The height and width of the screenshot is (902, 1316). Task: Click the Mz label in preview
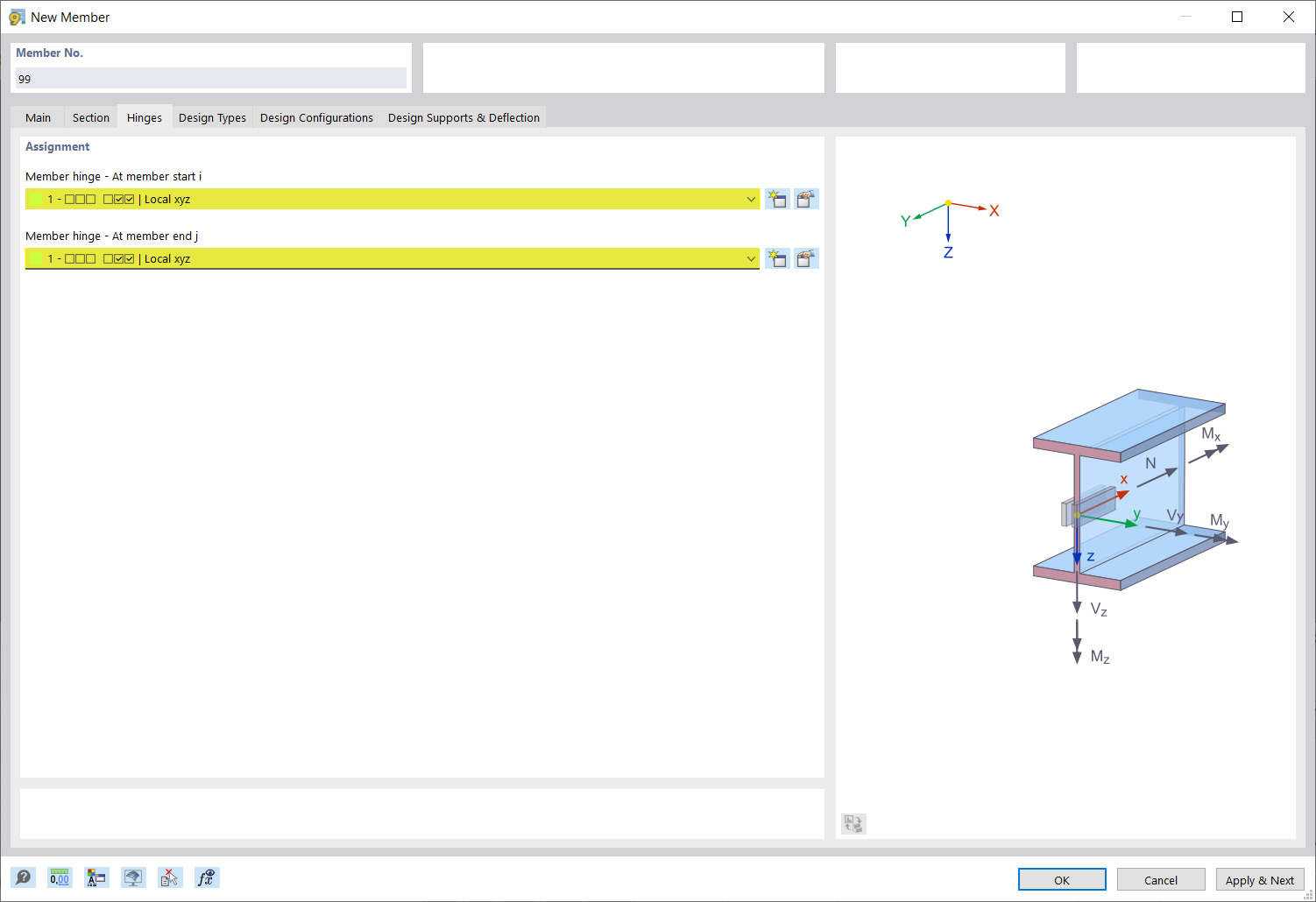pos(1100,657)
